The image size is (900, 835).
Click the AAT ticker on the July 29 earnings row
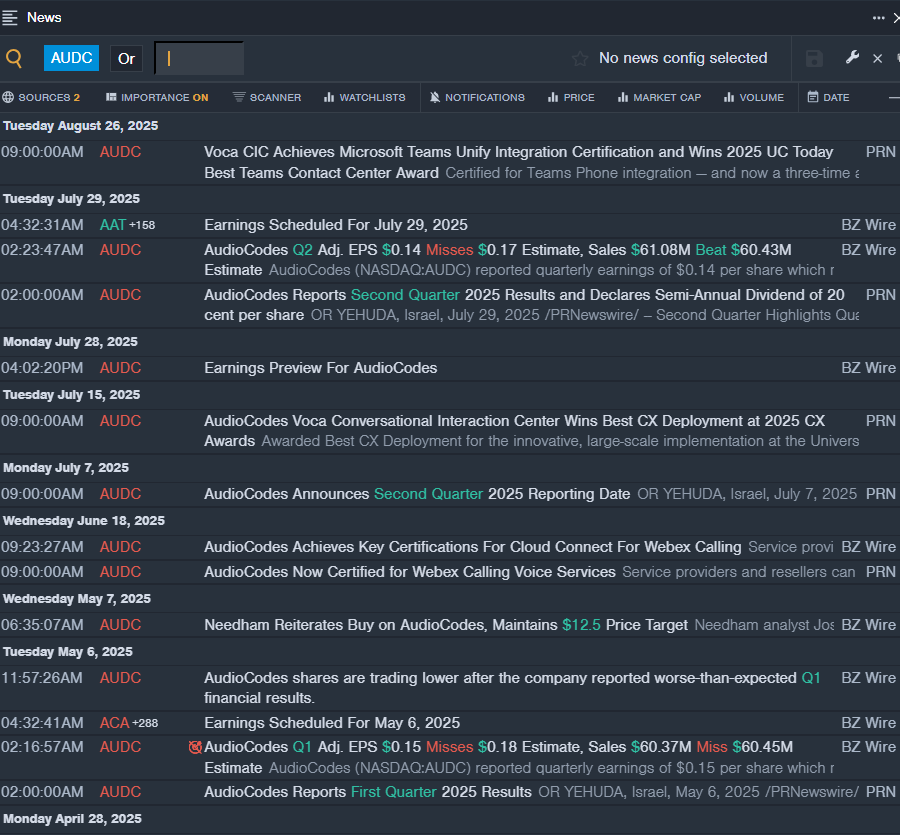click(x=112, y=225)
